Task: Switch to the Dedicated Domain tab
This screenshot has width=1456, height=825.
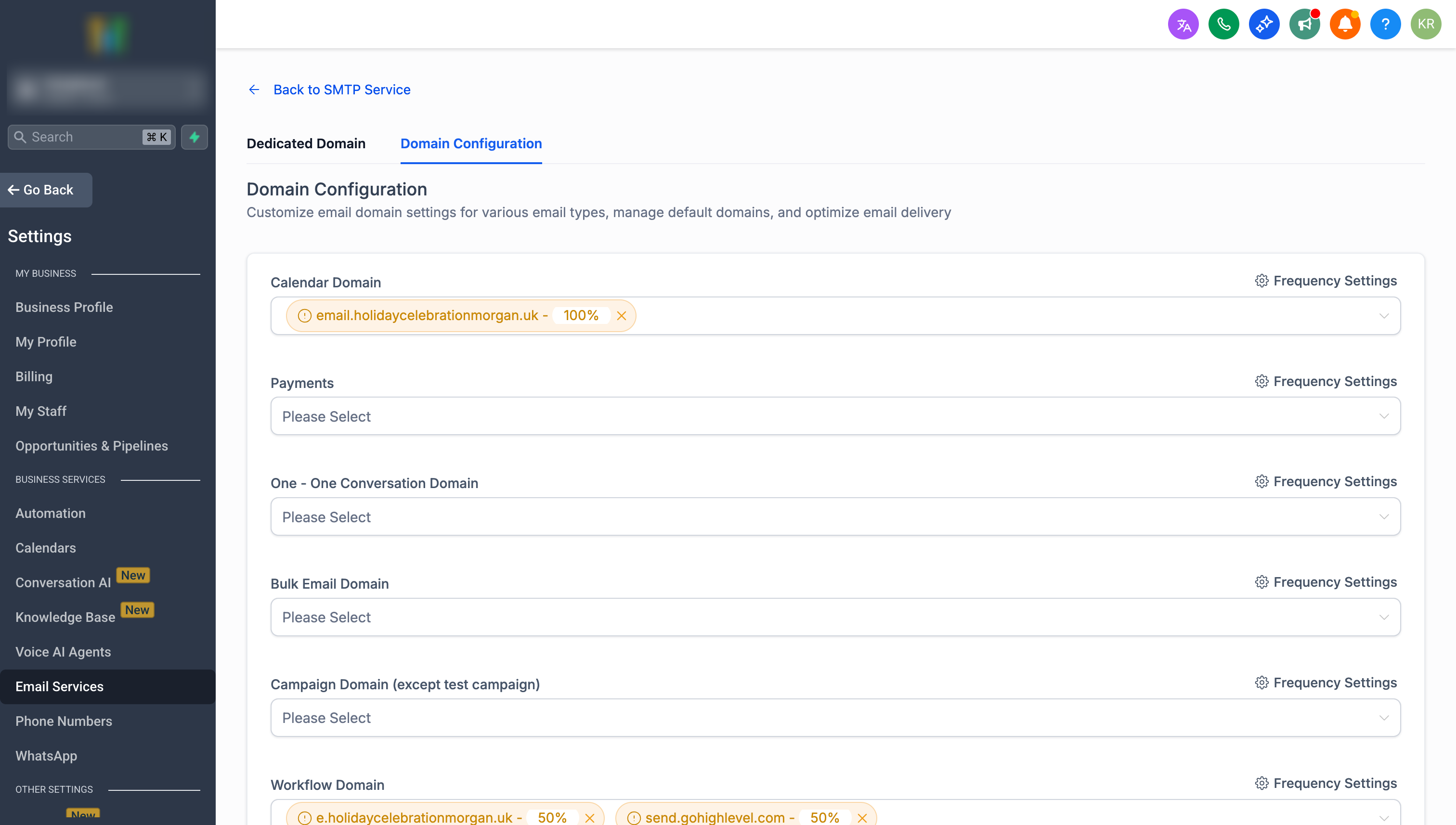Action: (306, 143)
